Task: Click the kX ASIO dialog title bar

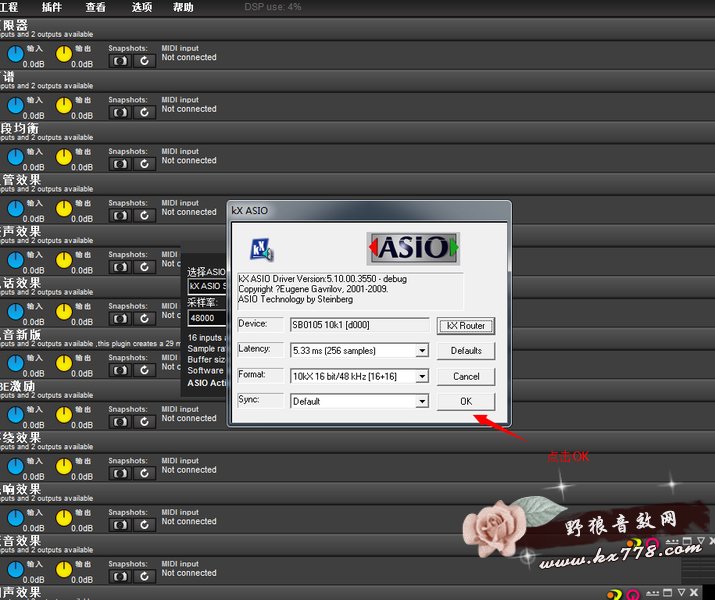Action: [x=369, y=211]
